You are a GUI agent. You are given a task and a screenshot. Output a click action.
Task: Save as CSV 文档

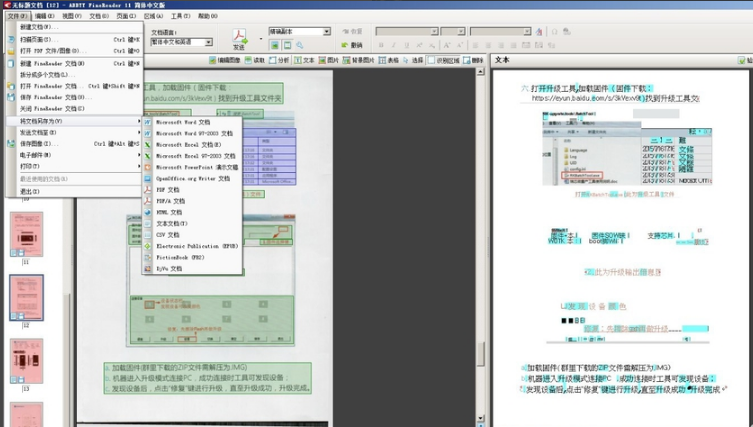[x=192, y=235]
